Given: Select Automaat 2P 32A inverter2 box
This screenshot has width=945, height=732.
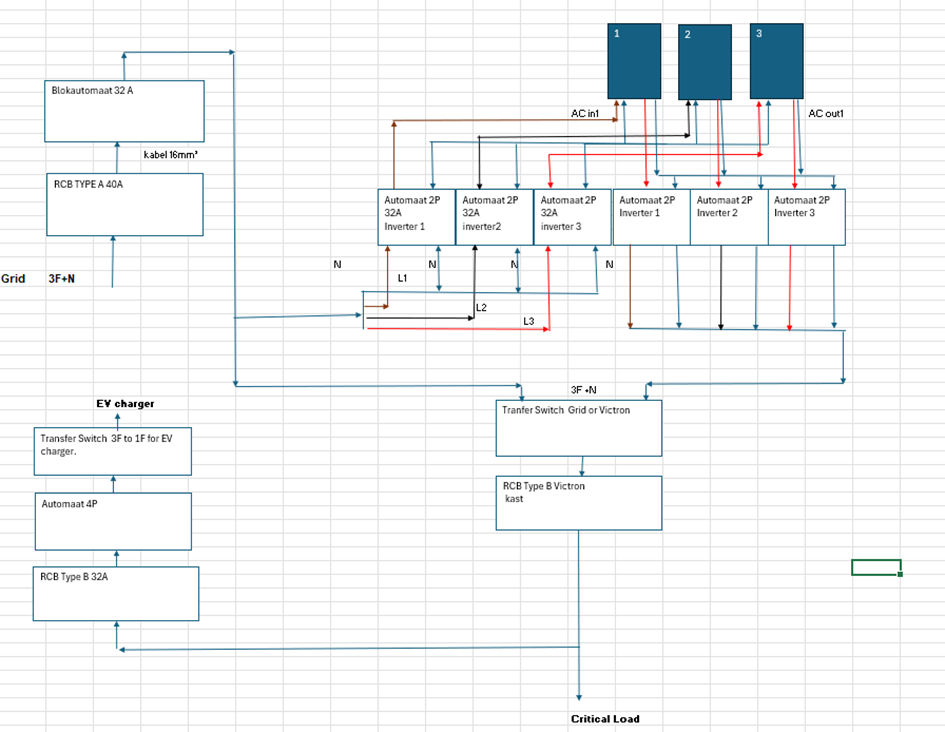Looking at the screenshot, I should coord(495,217).
